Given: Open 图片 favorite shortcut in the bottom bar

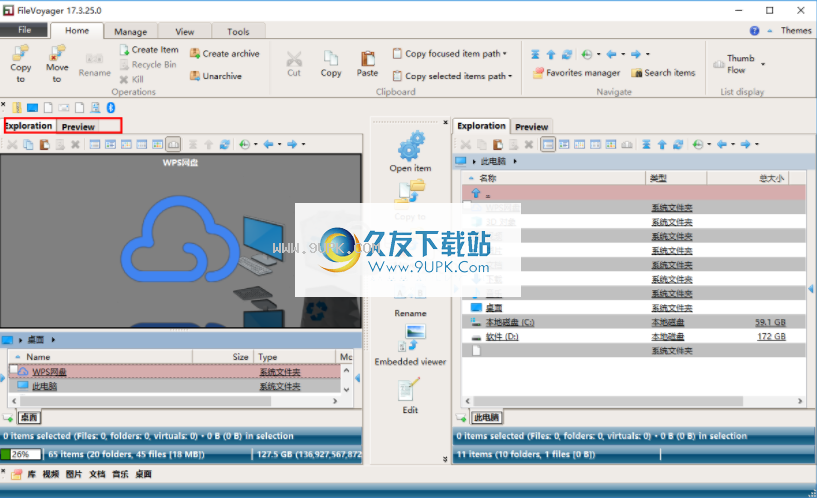Looking at the screenshot, I should coord(74,474).
